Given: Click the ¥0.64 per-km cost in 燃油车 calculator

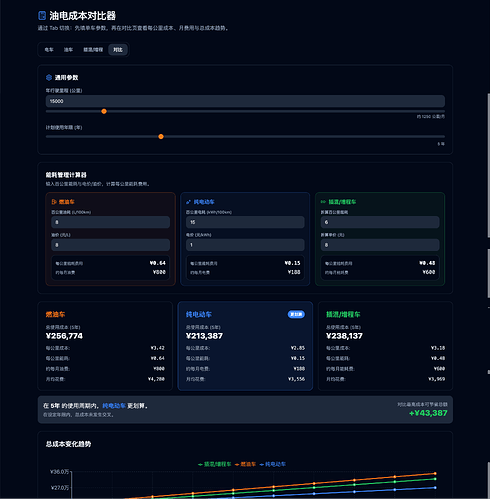Looking at the screenshot, I should [x=157, y=263].
